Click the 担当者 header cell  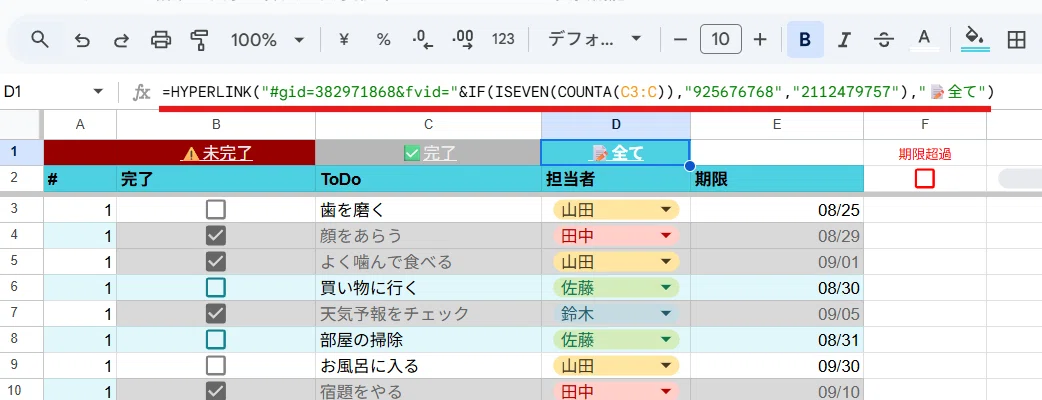coord(615,179)
